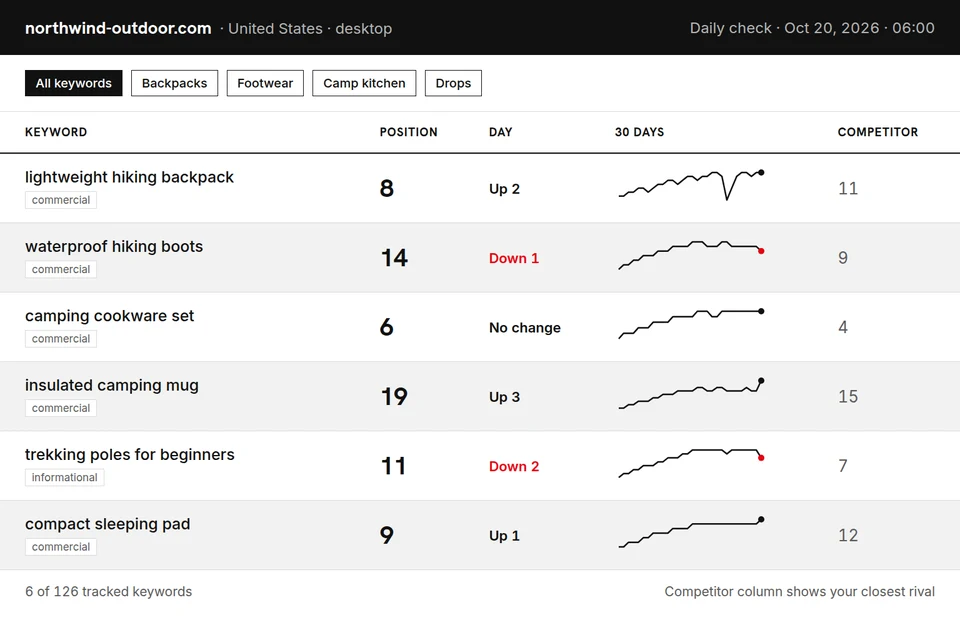Click the United States · desktop label

[310, 29]
